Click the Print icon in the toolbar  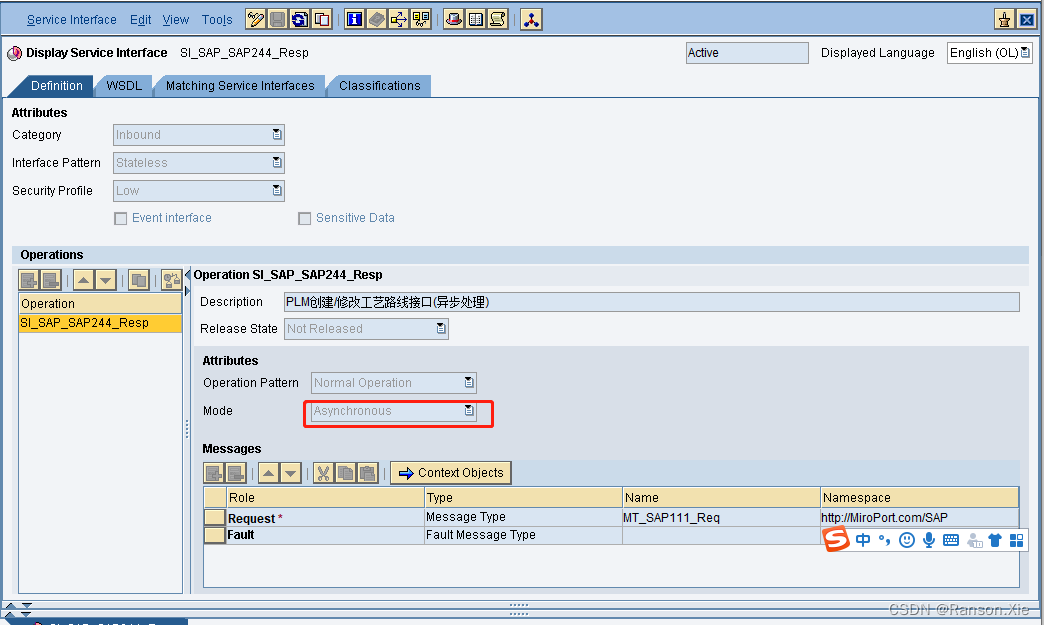(x=453, y=18)
